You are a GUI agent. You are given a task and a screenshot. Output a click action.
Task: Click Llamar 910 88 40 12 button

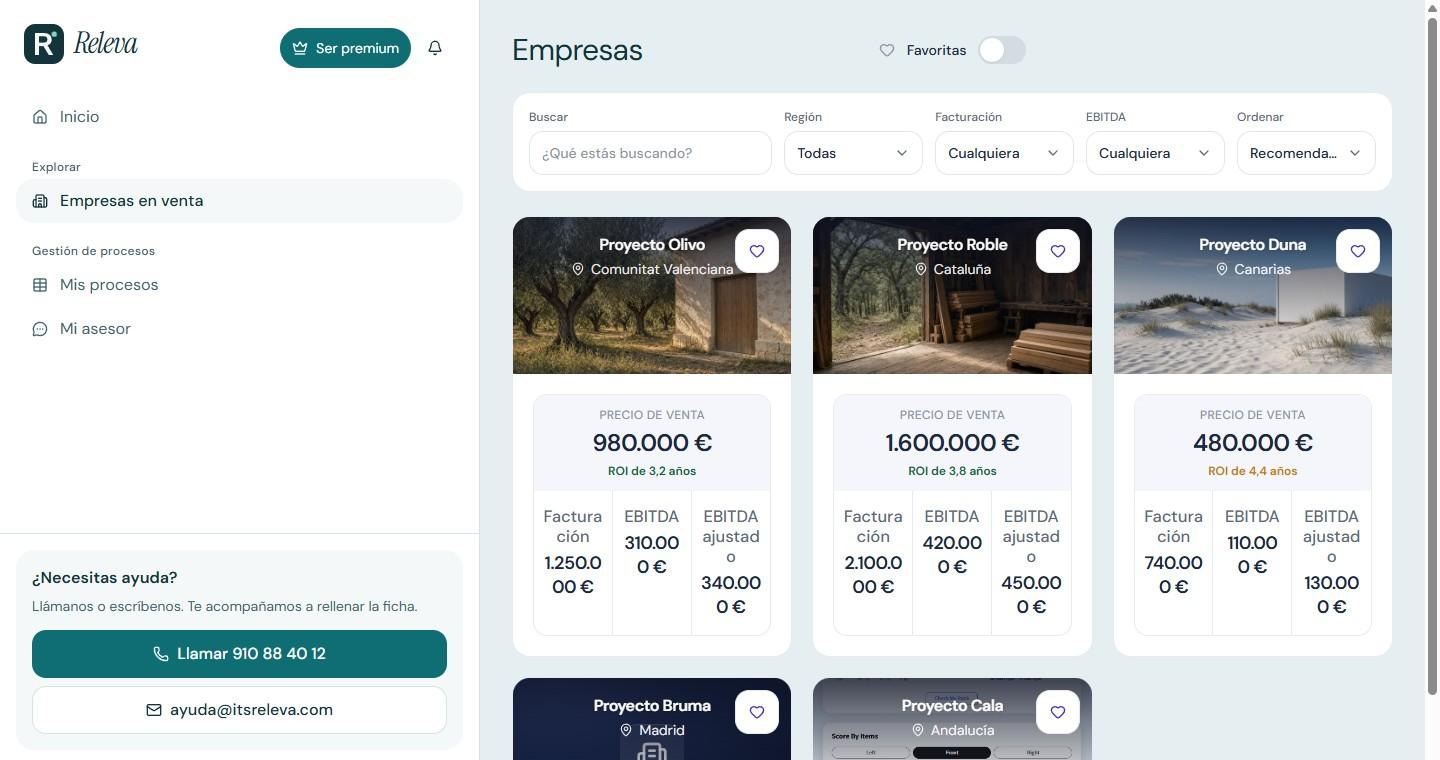click(x=239, y=654)
